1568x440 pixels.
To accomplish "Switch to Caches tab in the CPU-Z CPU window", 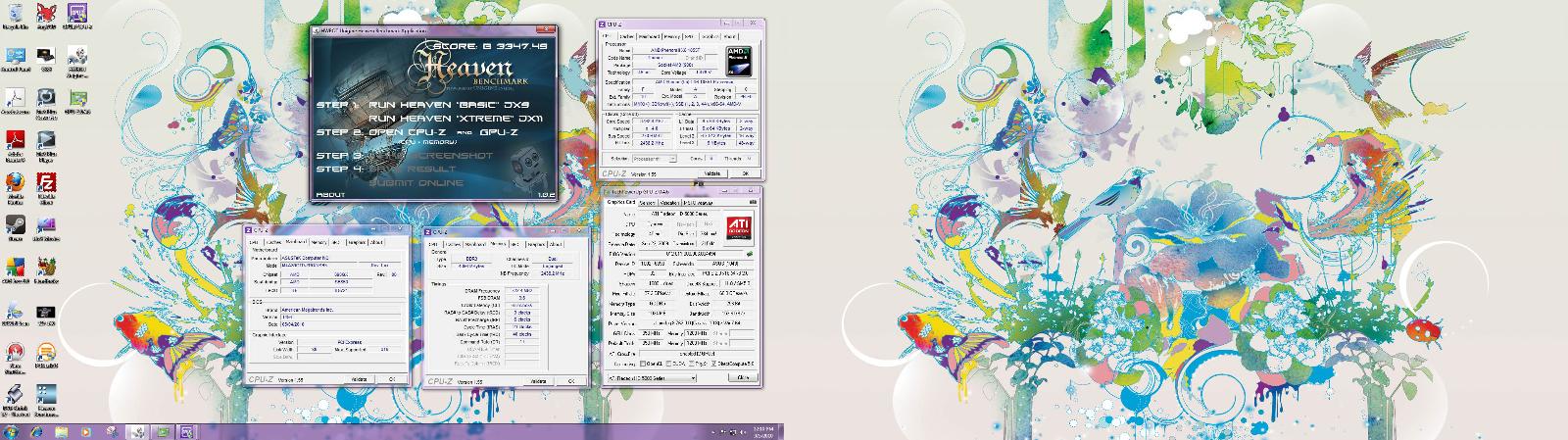I will [x=626, y=36].
